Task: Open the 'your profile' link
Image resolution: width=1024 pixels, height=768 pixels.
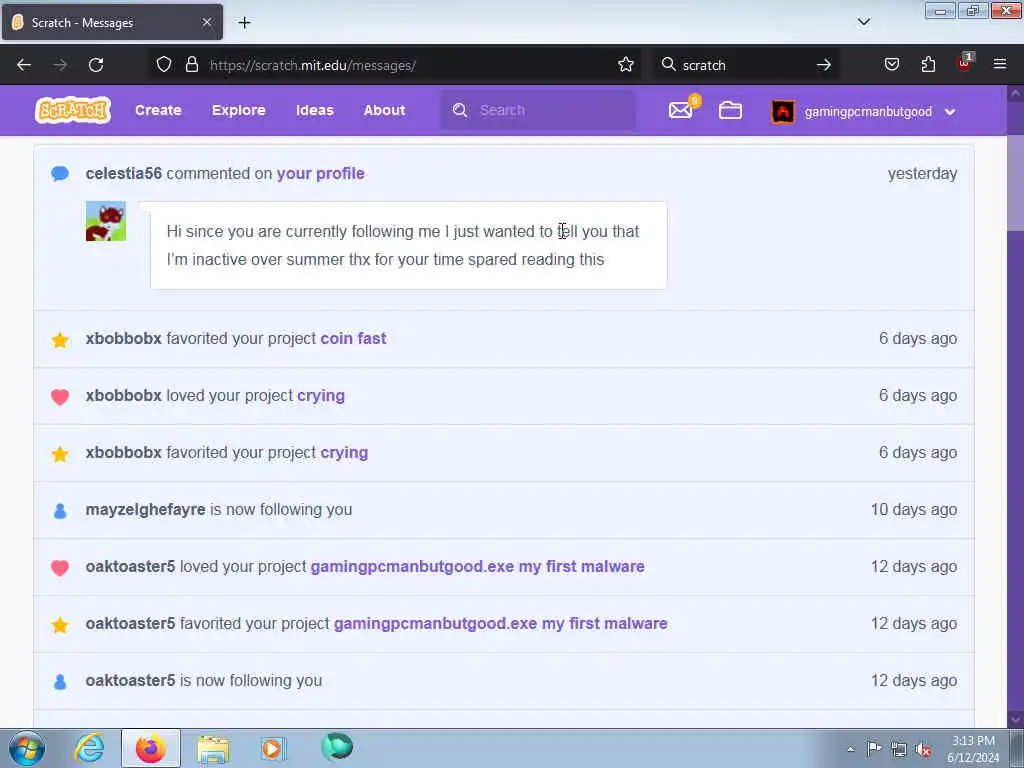Action: (321, 174)
